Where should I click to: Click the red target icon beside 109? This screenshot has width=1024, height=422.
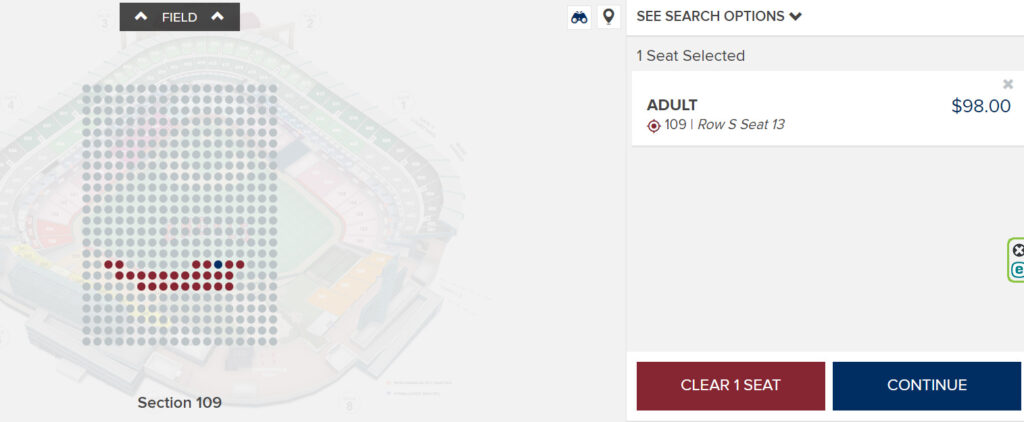654,125
